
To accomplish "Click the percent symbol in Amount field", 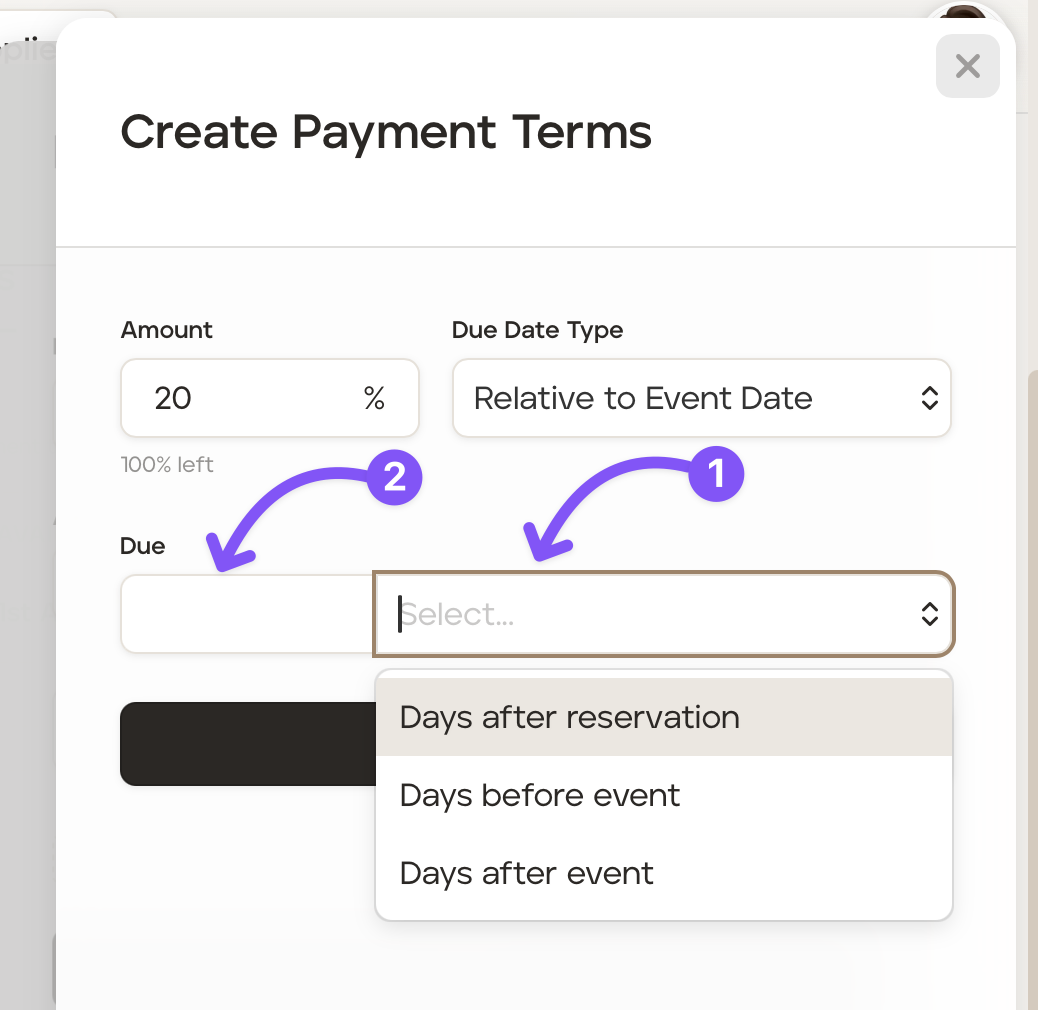I will 374,399.
